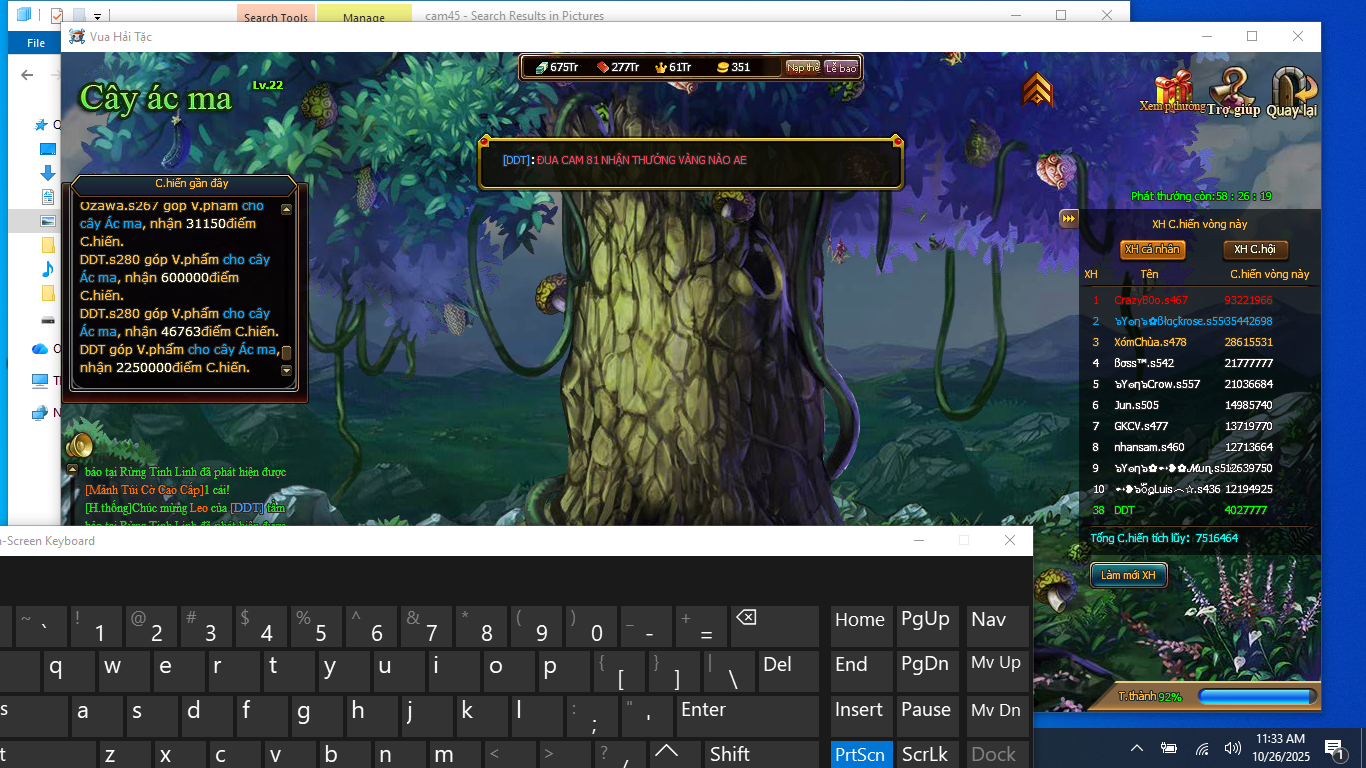The height and width of the screenshot is (768, 1366).
Task: Click the green cash icon beside 675Tr
Action: click(x=541, y=67)
